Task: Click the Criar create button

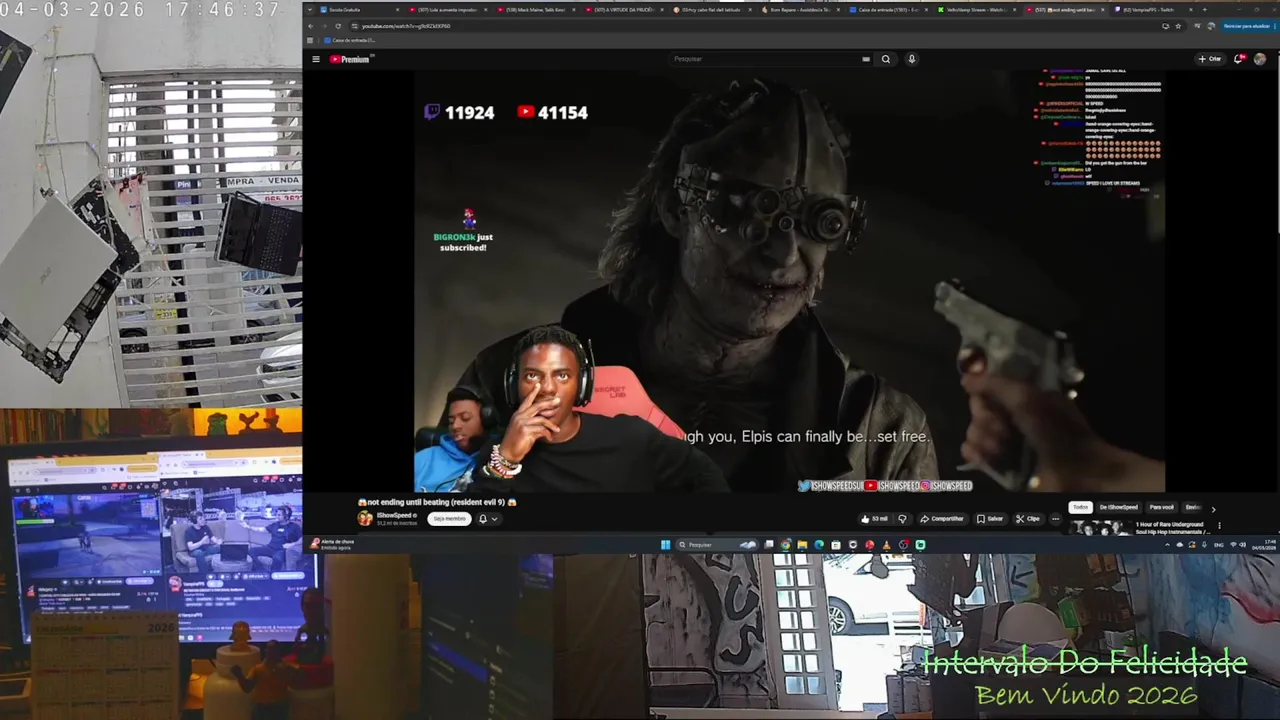Action: coord(1210,59)
